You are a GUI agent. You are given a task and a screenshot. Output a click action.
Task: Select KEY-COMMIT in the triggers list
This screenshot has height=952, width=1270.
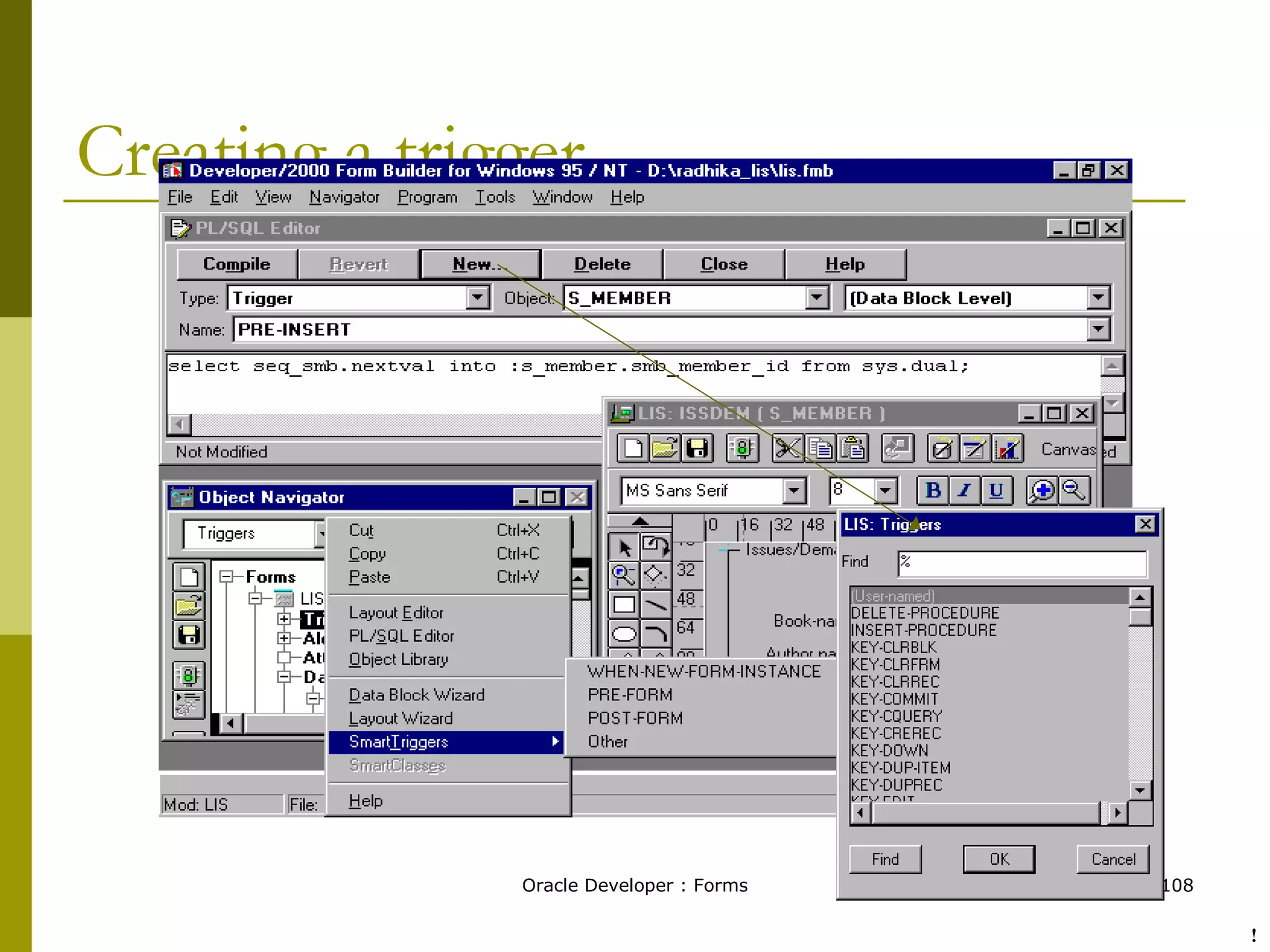(989, 699)
